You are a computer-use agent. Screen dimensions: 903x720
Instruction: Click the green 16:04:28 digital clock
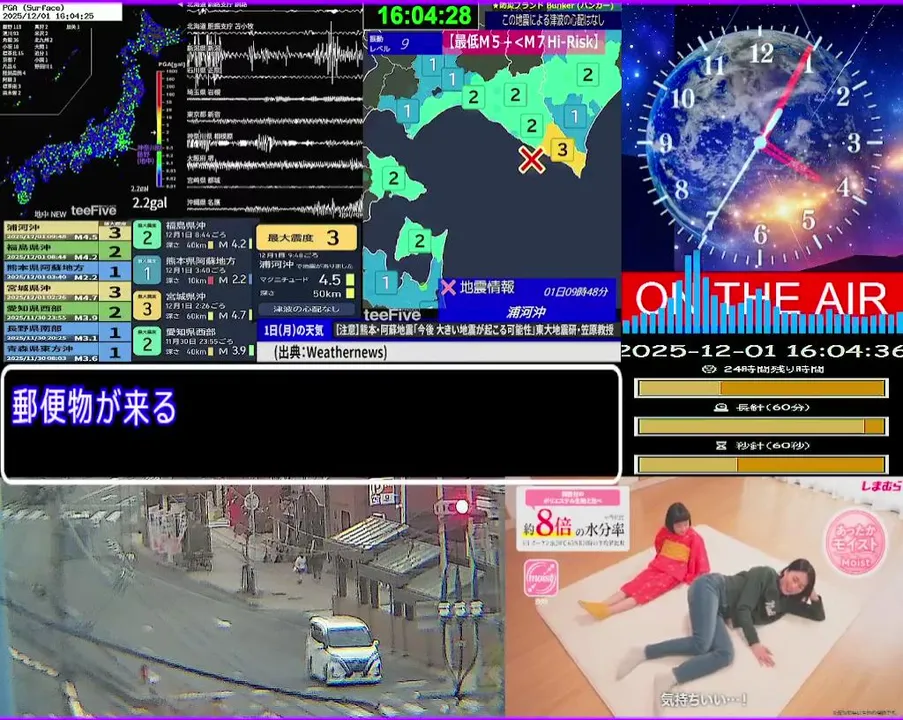(x=424, y=16)
